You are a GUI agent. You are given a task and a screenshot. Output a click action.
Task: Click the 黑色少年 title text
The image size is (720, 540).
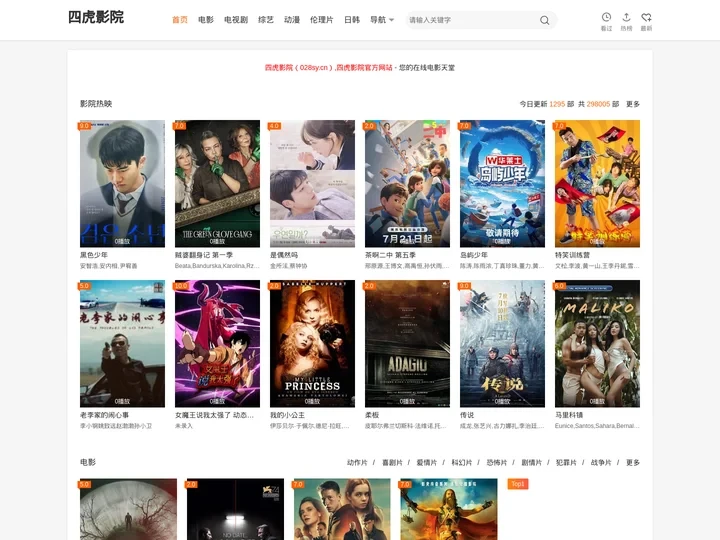tap(94, 255)
